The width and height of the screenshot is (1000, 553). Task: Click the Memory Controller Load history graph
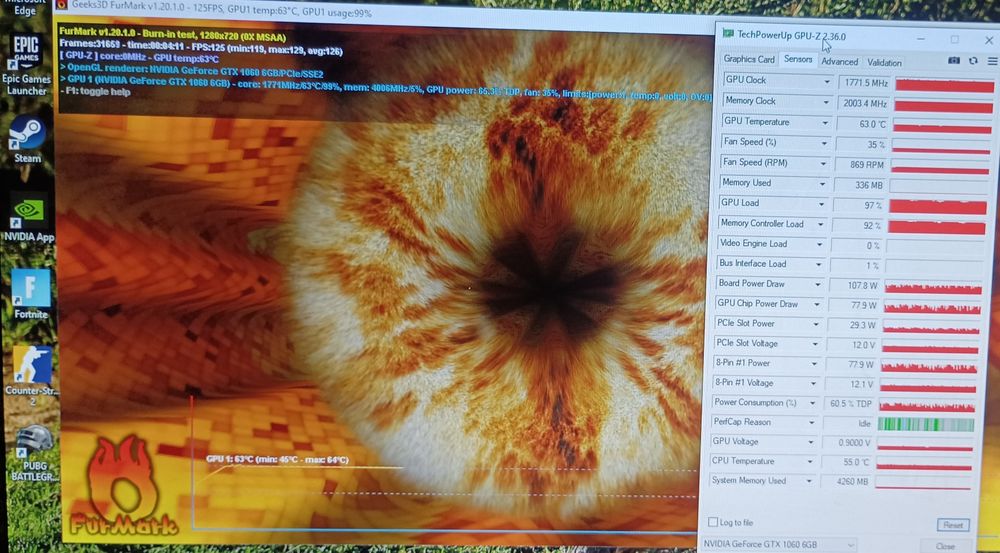tap(937, 226)
